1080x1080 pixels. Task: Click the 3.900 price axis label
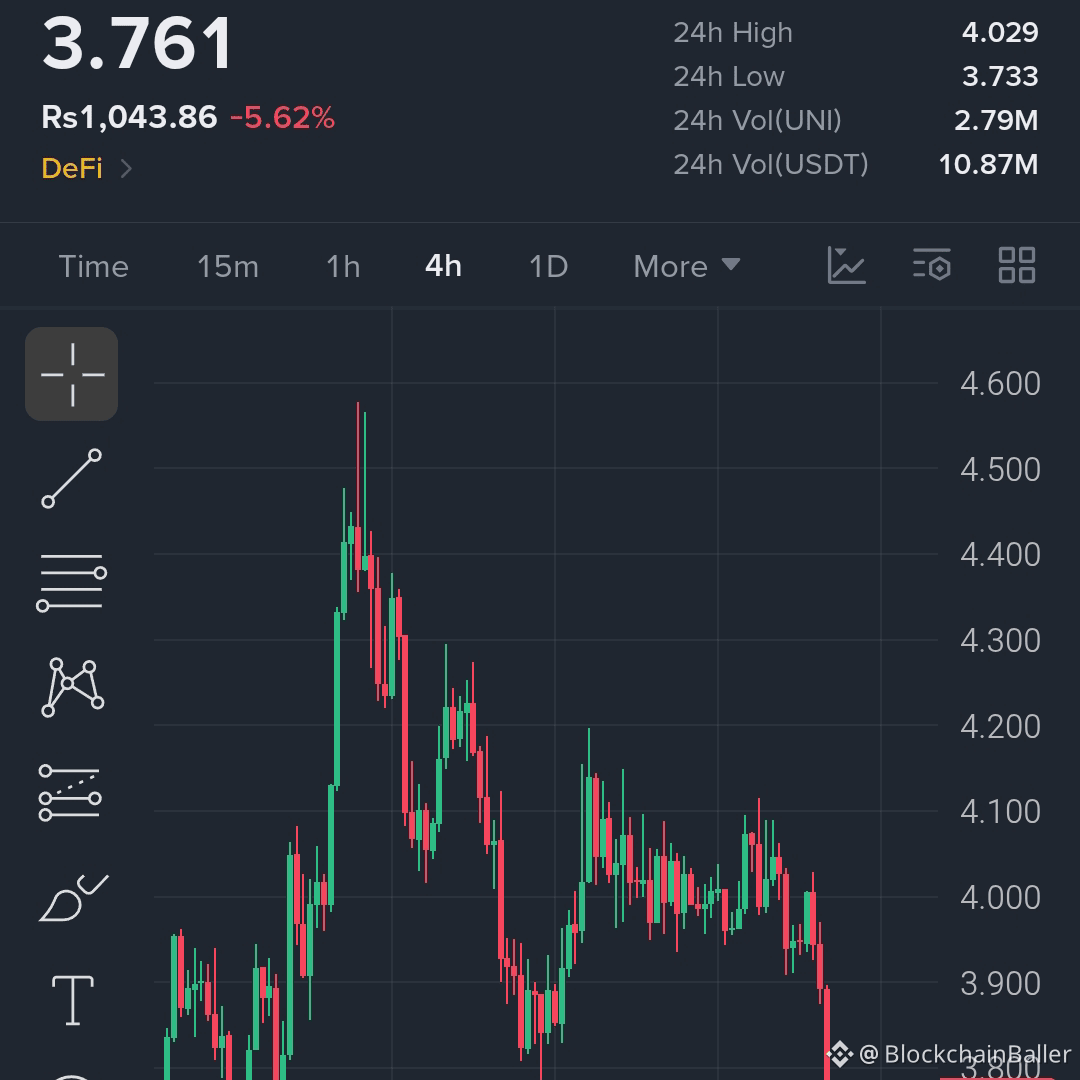[1000, 984]
